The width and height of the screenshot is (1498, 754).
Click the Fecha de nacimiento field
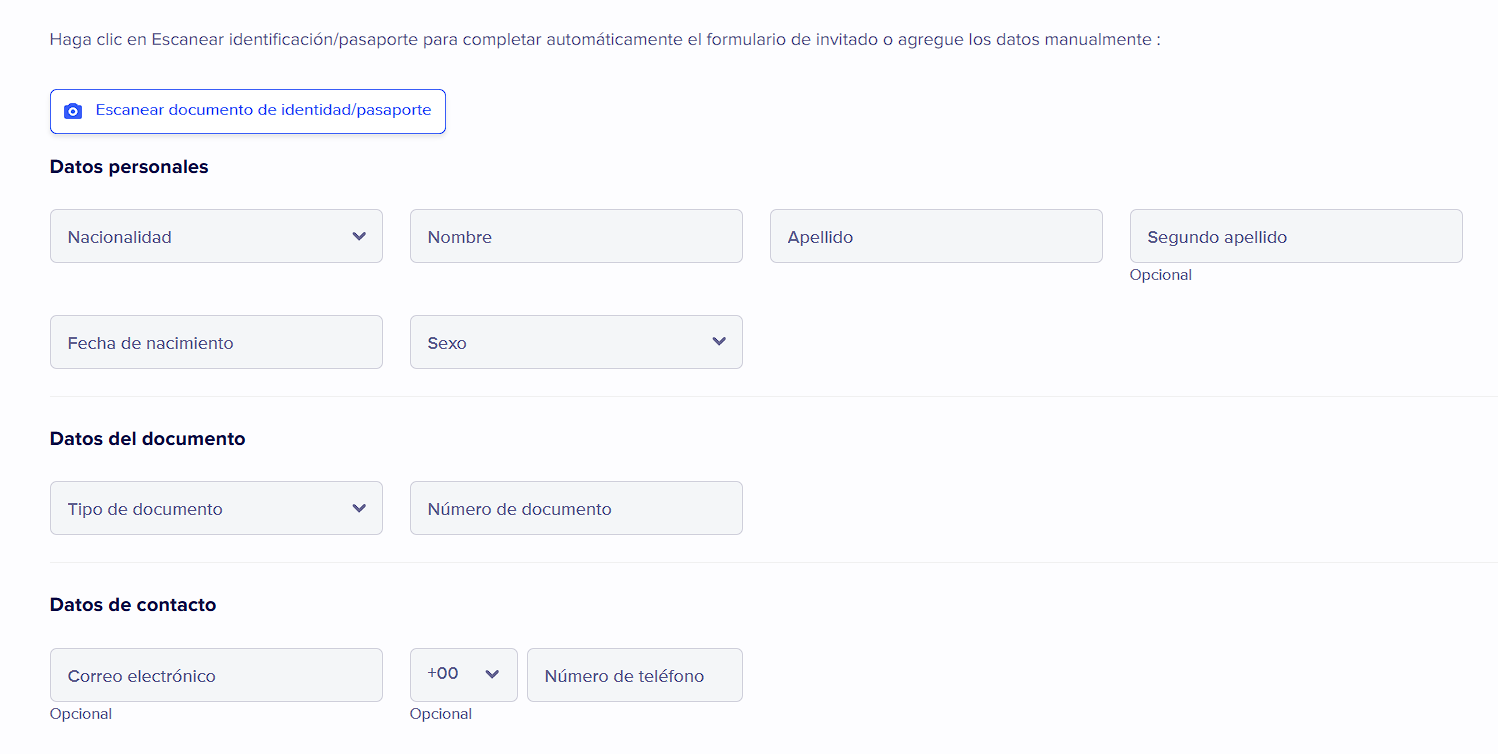[x=216, y=342]
